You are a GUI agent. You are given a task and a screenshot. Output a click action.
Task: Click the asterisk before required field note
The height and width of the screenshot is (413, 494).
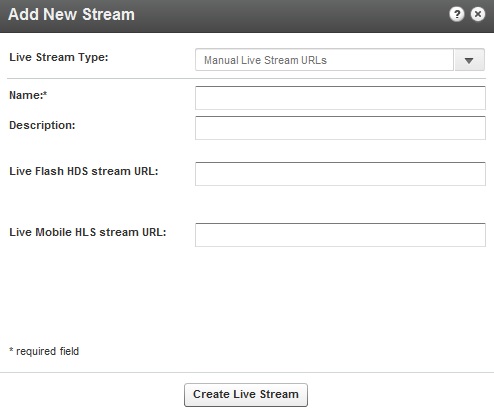[x=11, y=350]
